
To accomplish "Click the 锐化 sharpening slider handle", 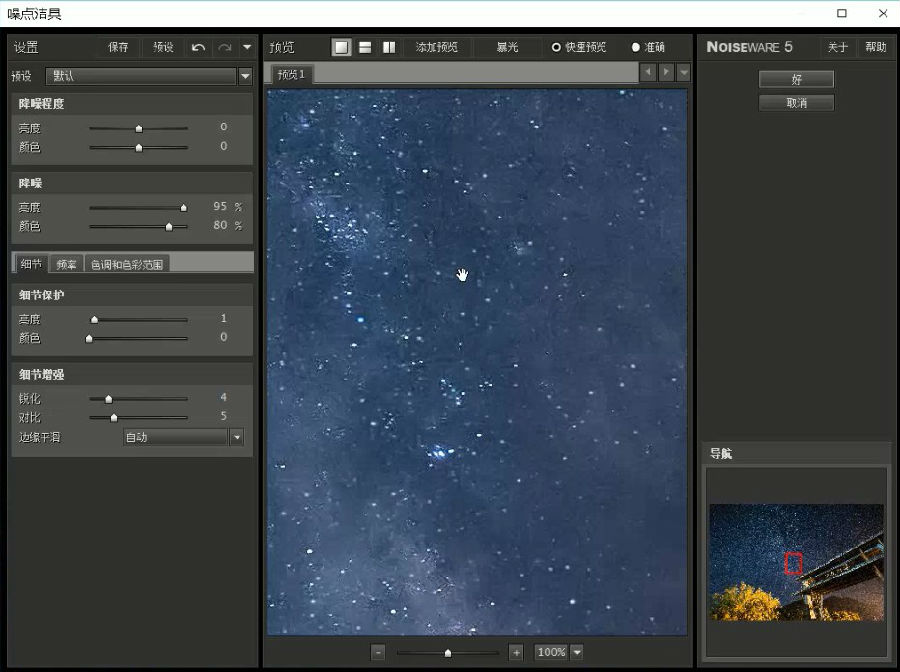I will [108, 399].
